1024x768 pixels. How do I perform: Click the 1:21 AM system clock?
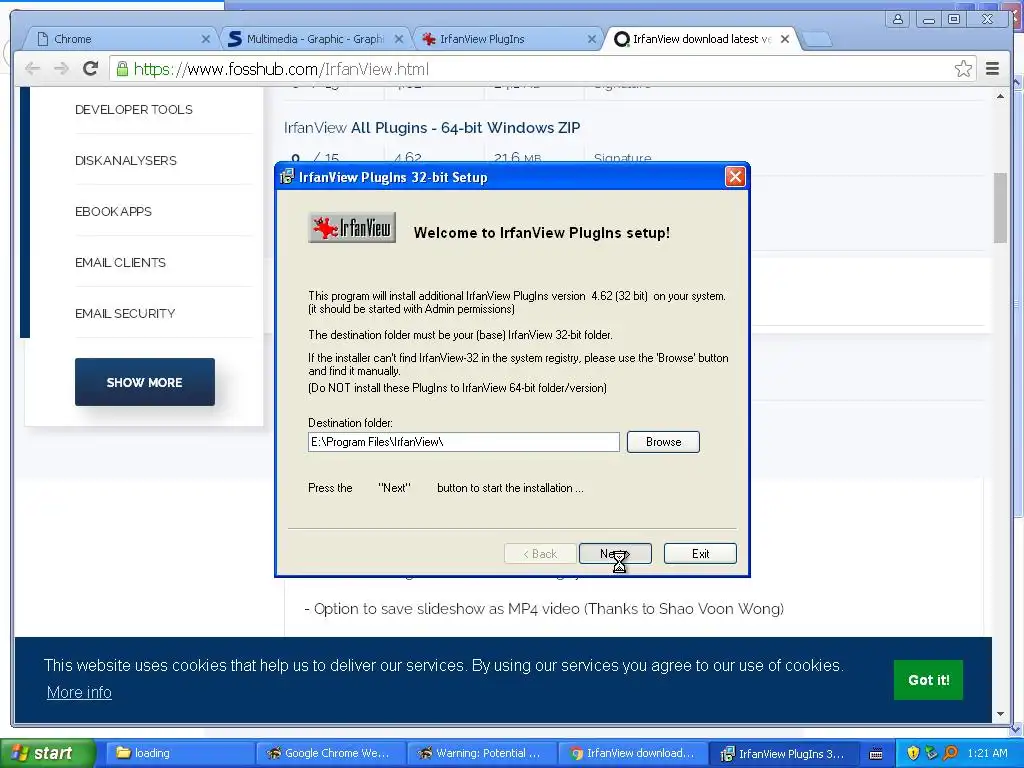click(987, 753)
